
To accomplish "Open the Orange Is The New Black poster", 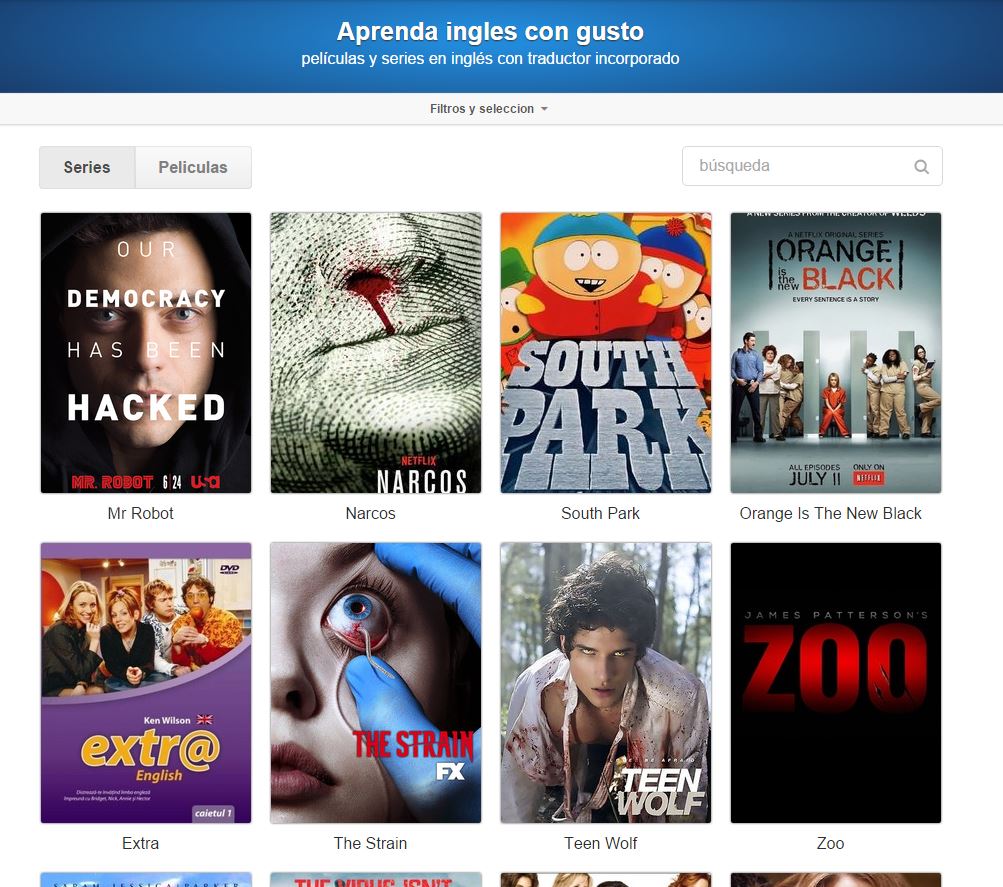I will coord(835,353).
